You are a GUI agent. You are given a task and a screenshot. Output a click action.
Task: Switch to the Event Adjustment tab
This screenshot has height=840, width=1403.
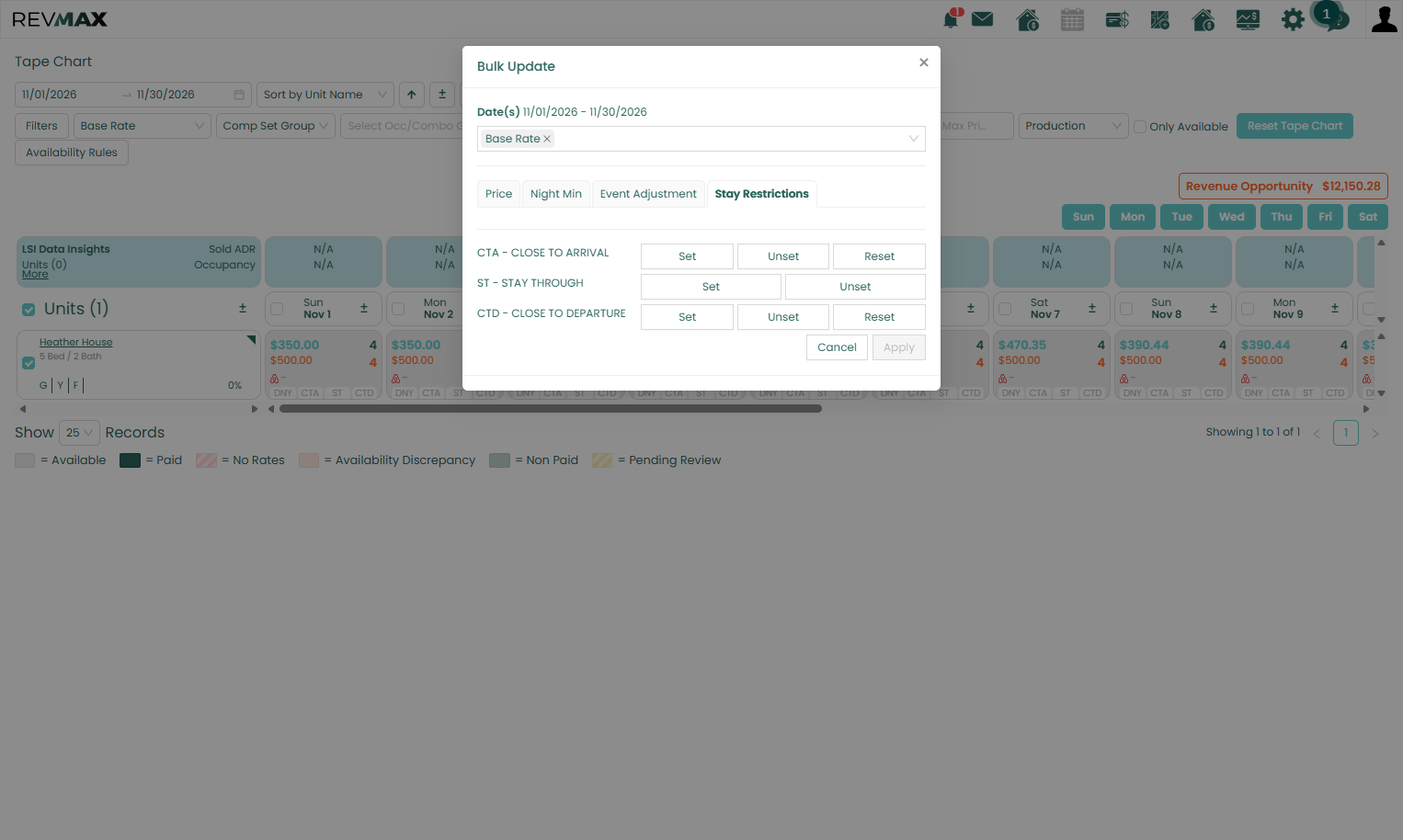coord(648,194)
